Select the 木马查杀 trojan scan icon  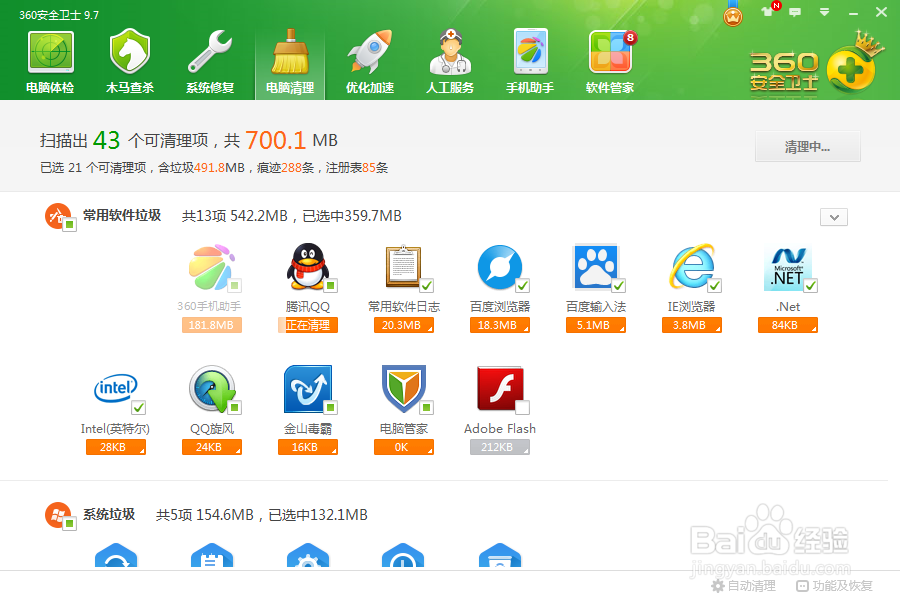coord(130,60)
